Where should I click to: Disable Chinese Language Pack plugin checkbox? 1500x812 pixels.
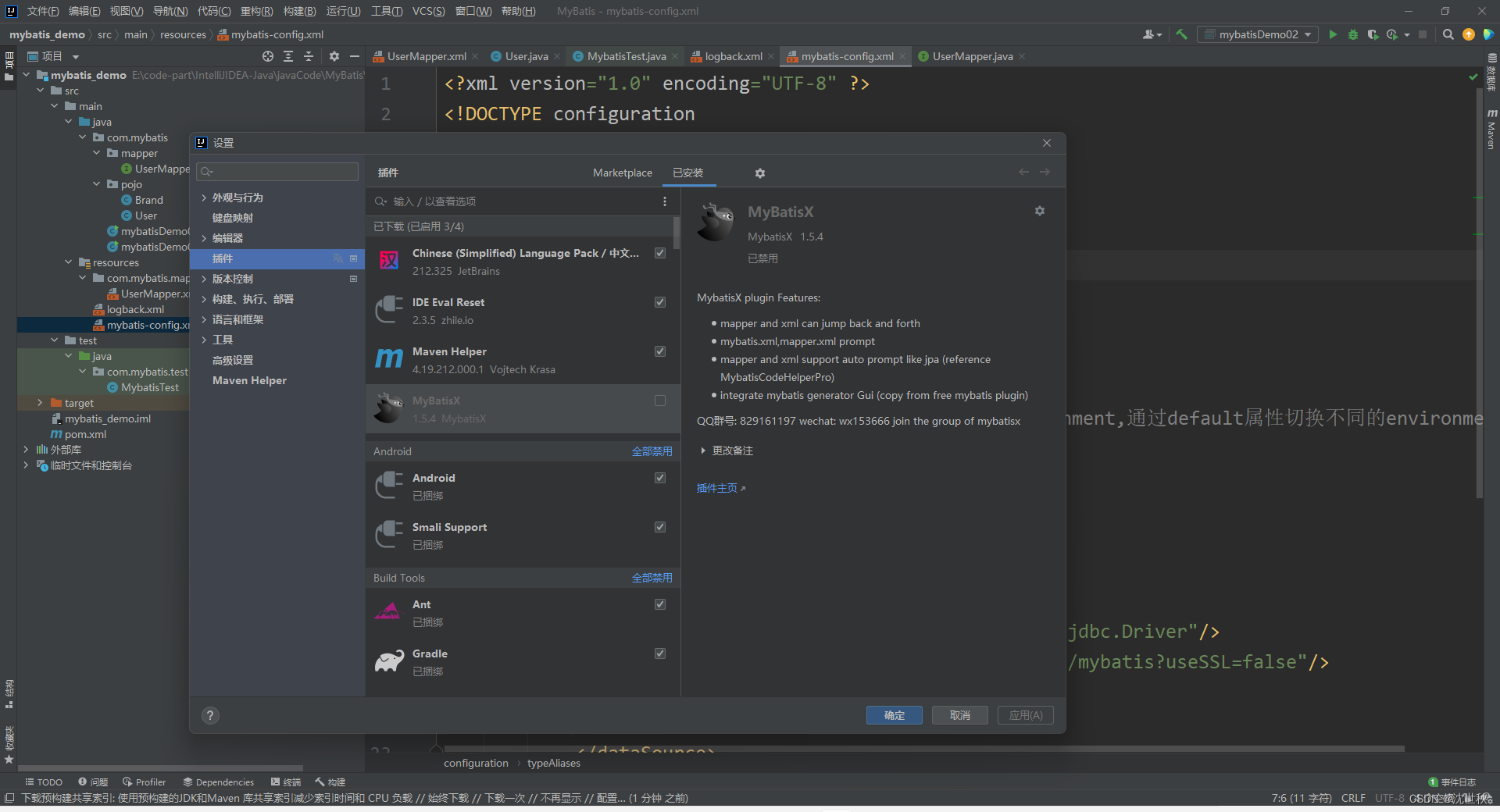click(x=660, y=253)
